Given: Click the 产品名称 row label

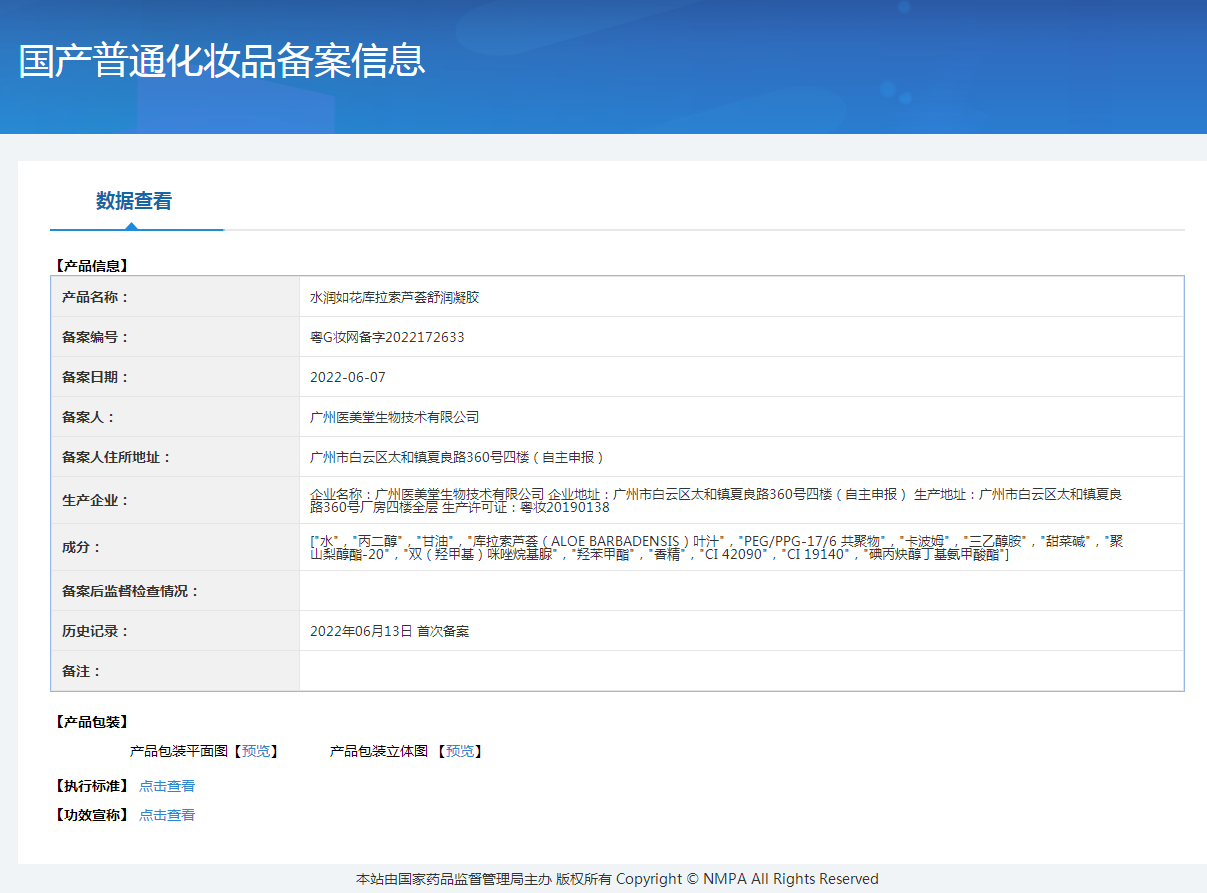Looking at the screenshot, I should [96, 298].
